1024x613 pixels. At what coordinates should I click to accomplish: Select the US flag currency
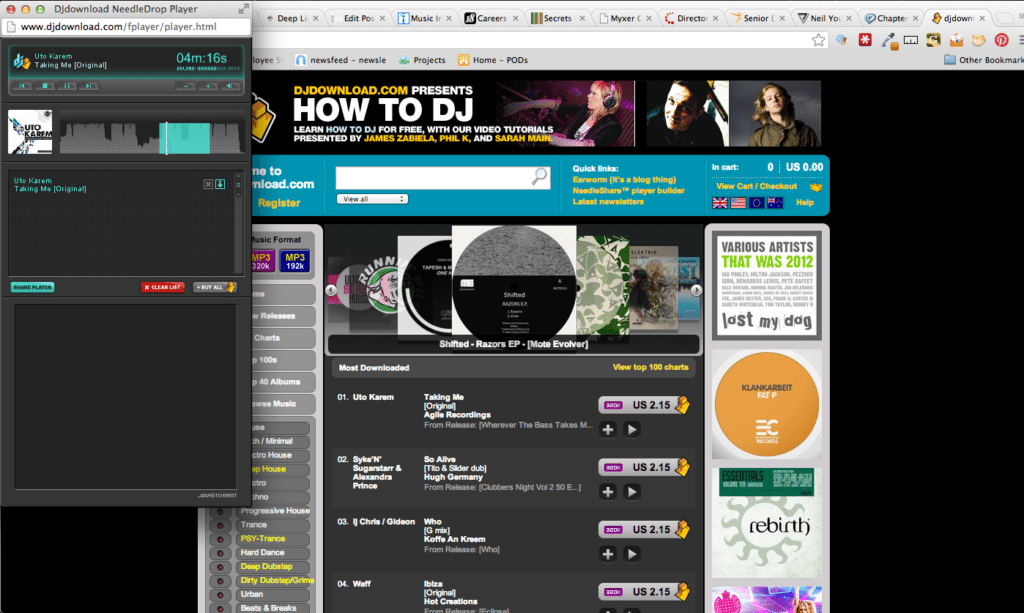[738, 203]
